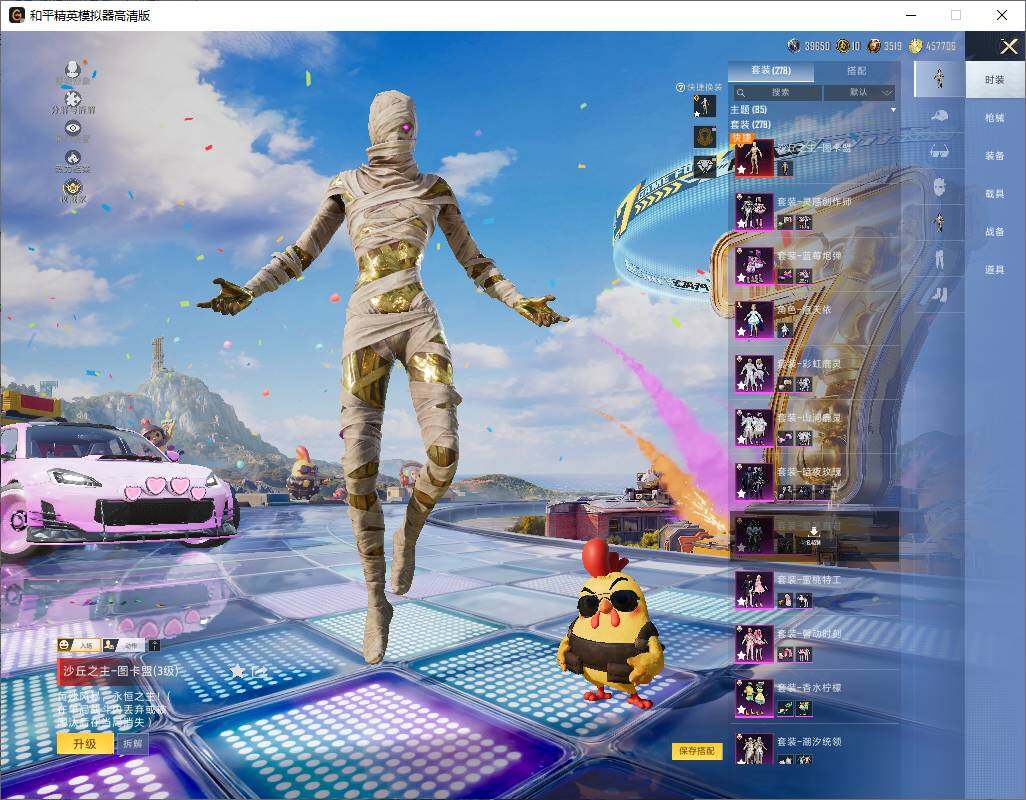Click the 保存搭配 button
Image resolution: width=1026 pixels, height=800 pixels.
tap(696, 750)
